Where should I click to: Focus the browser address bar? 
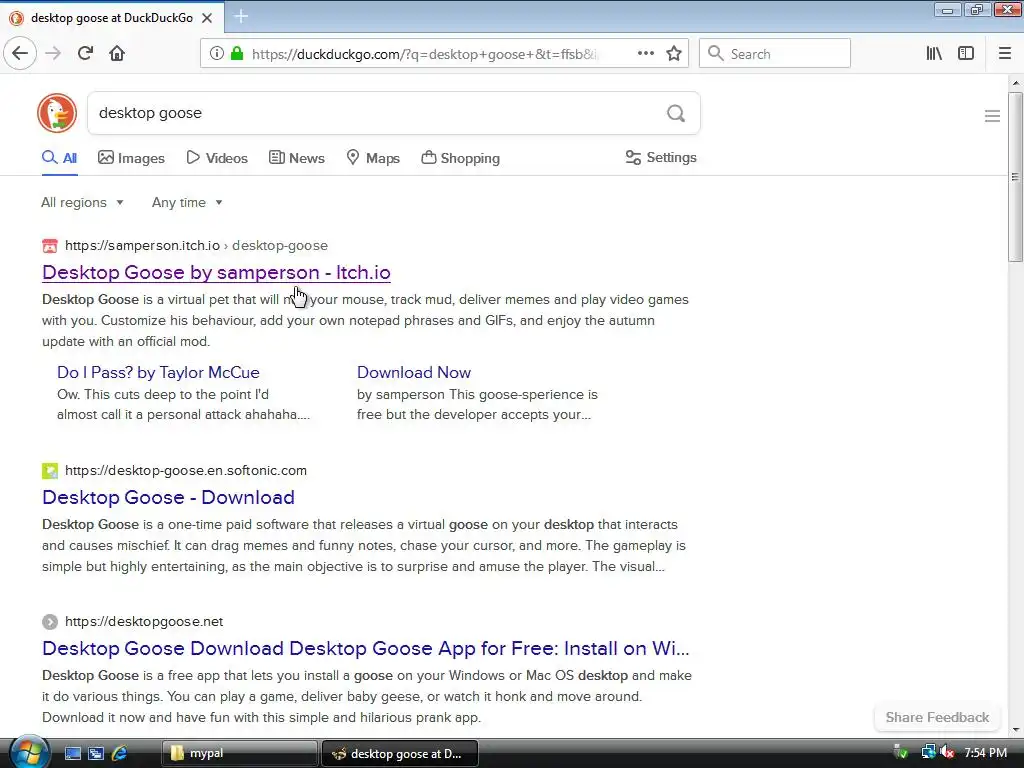[x=424, y=54]
